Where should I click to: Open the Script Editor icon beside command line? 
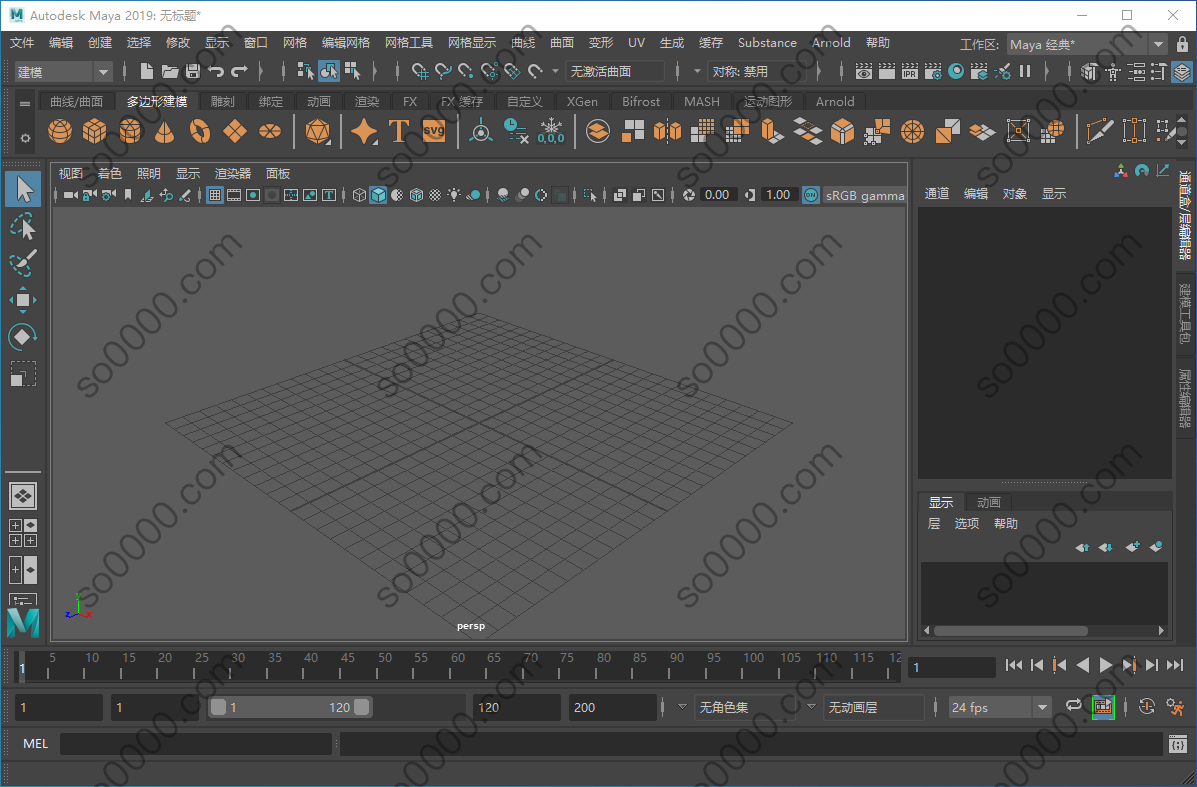1177,744
